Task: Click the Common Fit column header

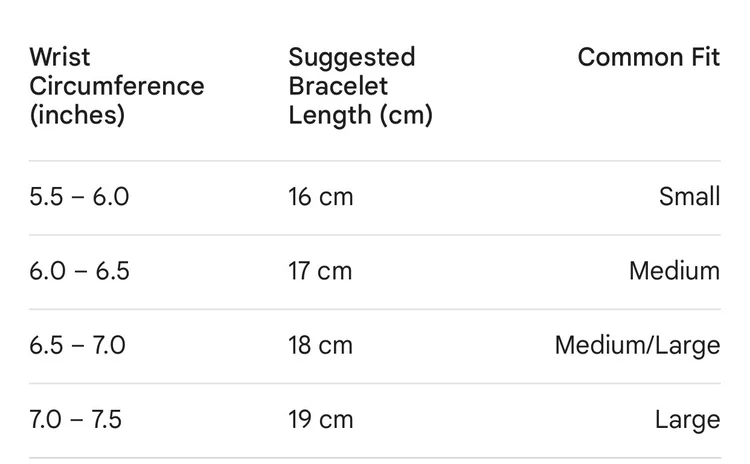Action: coord(648,57)
